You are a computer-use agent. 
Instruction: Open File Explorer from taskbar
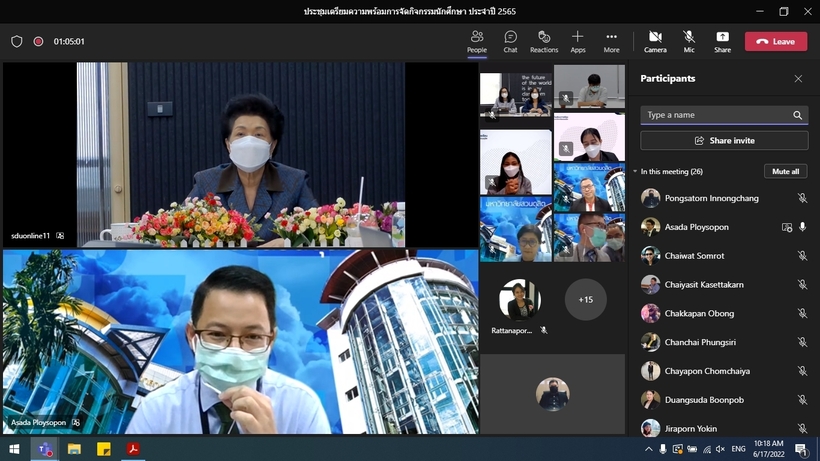74,449
